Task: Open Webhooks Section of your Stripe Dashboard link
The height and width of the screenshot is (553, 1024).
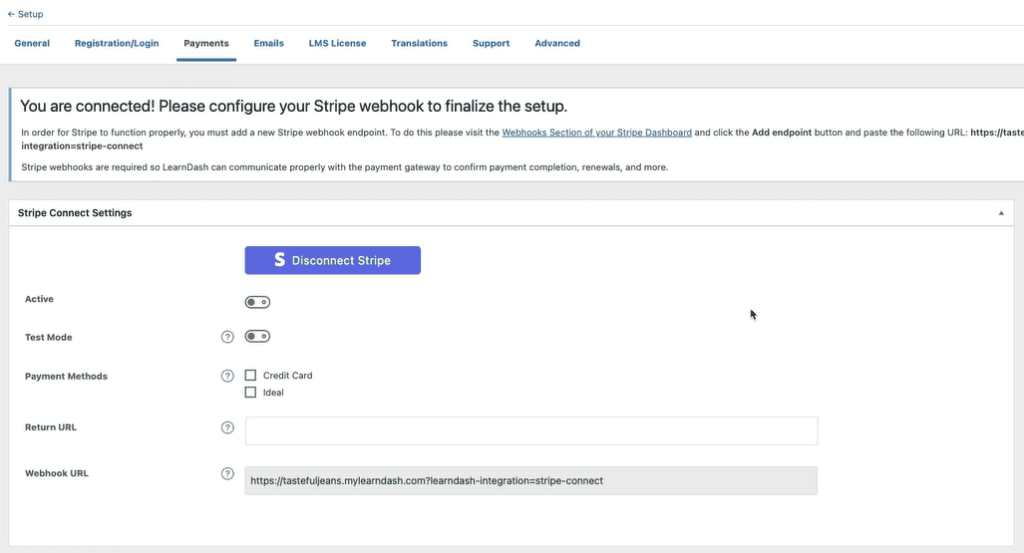Action: point(596,133)
